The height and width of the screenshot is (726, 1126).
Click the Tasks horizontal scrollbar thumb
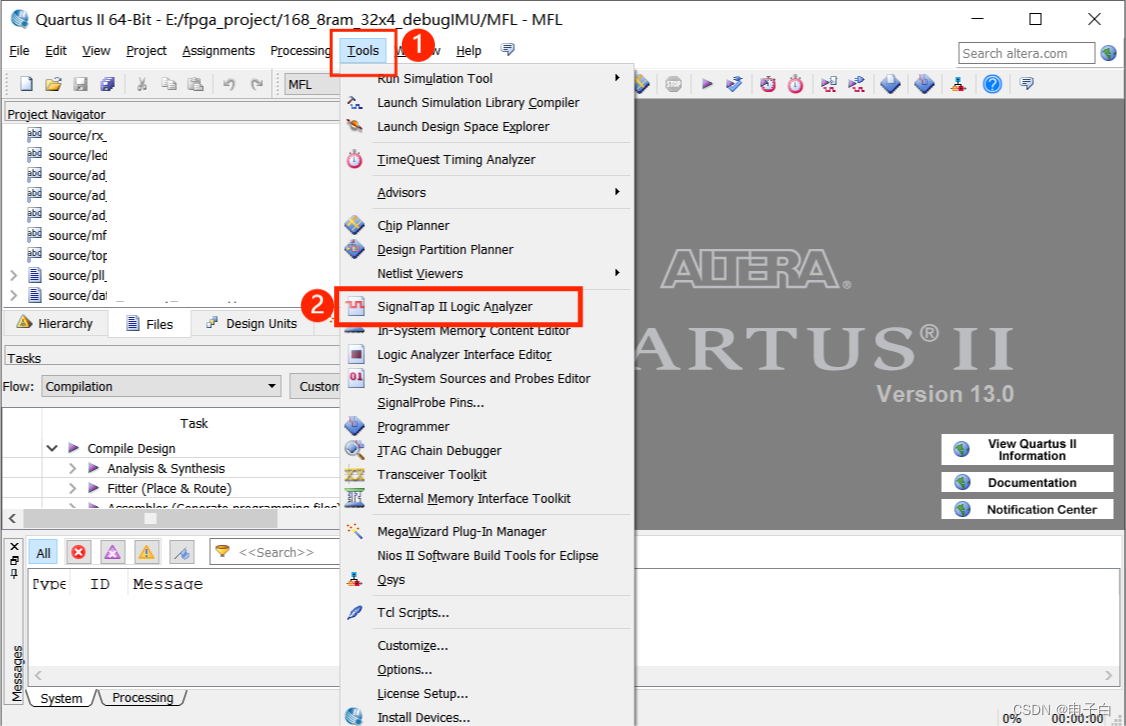[x=150, y=518]
